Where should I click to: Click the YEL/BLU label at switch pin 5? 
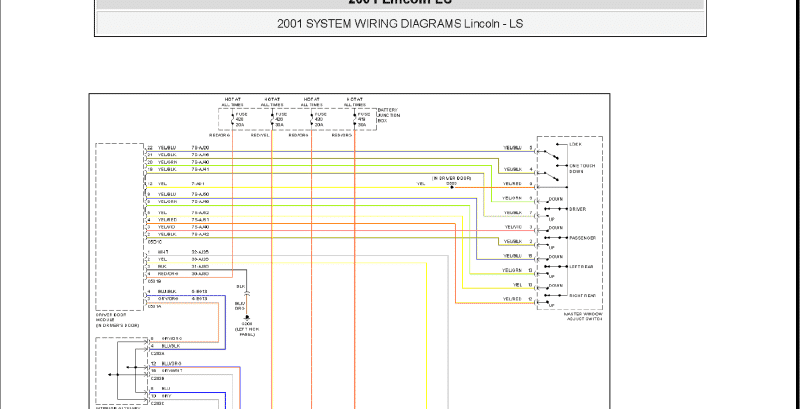click(513, 148)
